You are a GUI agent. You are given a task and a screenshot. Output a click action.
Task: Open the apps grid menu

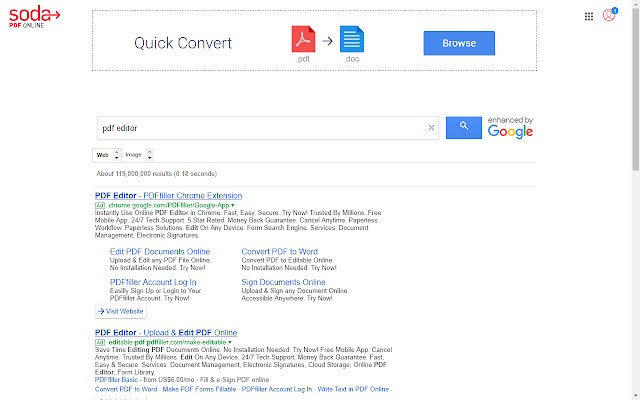588,16
